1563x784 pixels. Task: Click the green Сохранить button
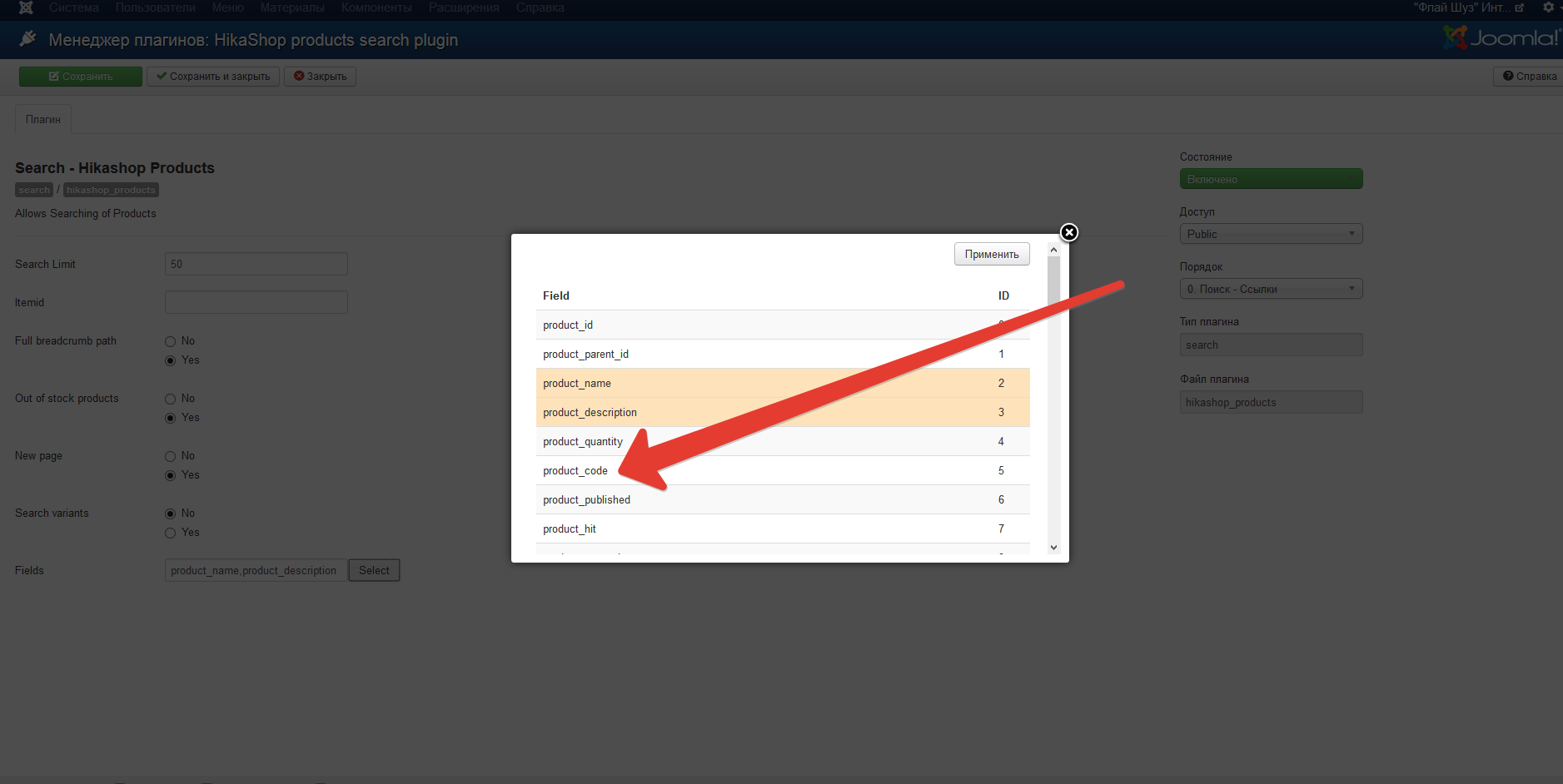click(x=81, y=77)
